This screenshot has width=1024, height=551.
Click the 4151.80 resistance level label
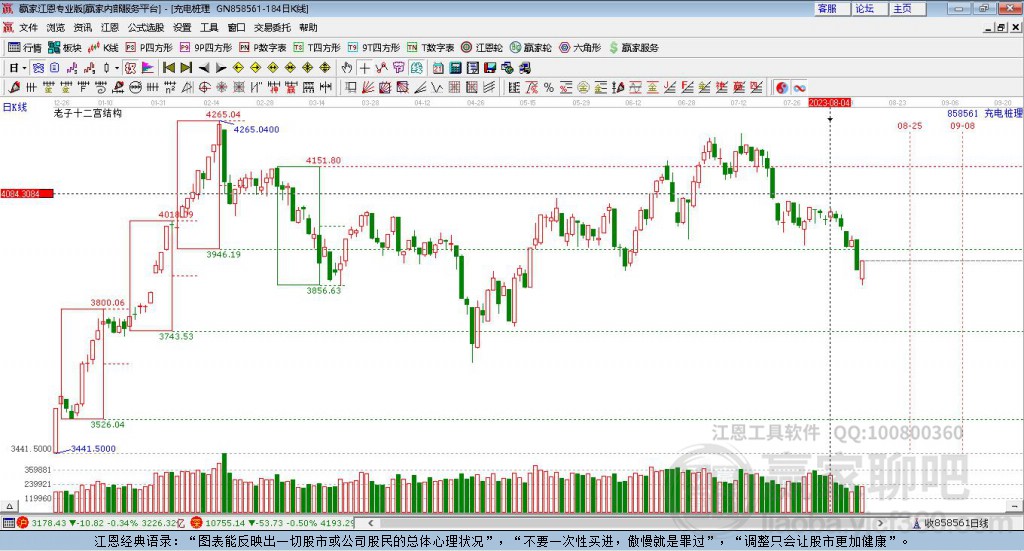(323, 160)
